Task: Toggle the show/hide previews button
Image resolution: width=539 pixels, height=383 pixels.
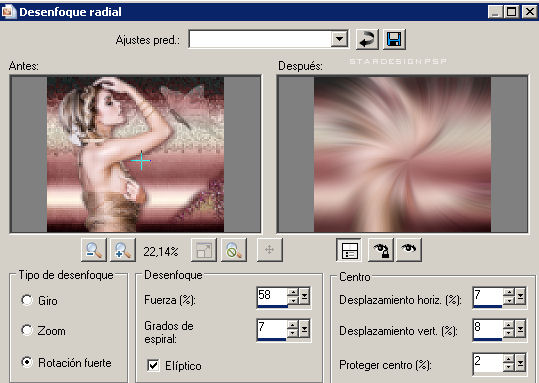Action: [x=349, y=250]
